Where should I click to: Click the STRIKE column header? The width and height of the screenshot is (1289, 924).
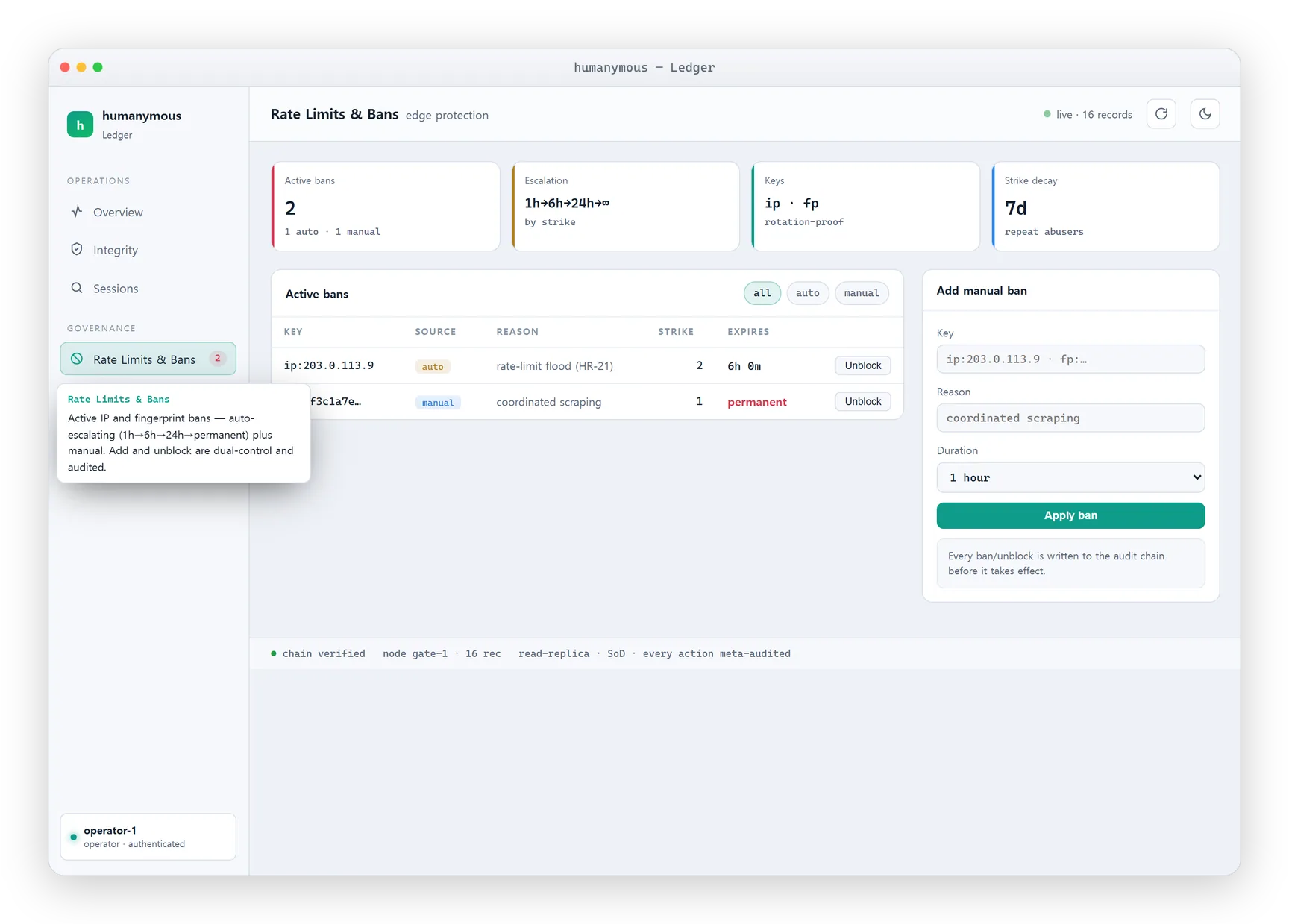click(x=676, y=332)
